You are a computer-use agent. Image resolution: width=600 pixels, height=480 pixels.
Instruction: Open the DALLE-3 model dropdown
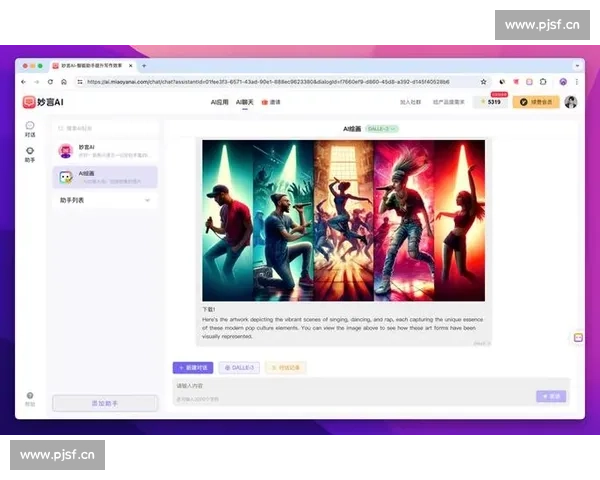382,129
